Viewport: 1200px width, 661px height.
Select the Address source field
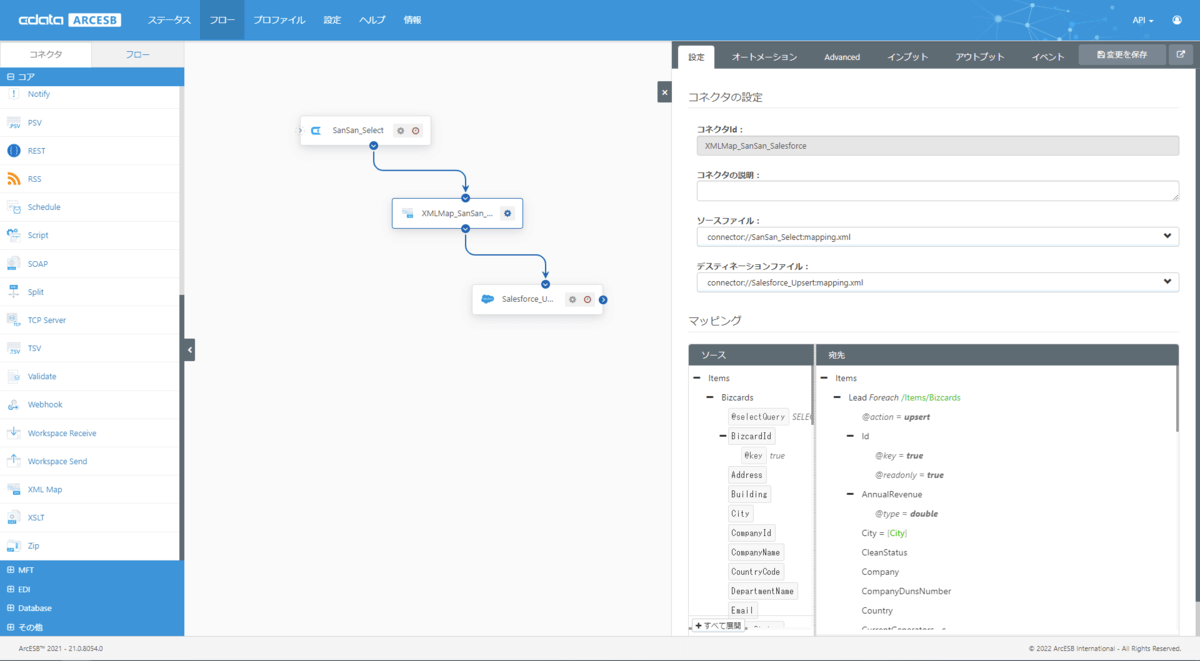click(x=747, y=475)
